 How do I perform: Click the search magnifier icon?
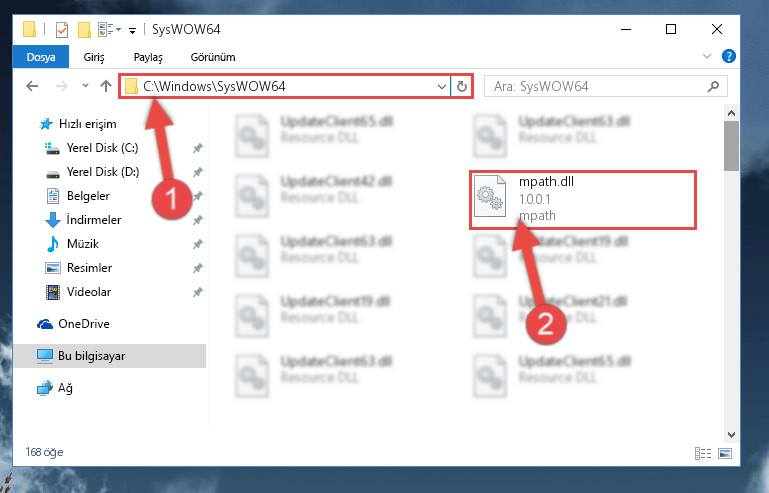pos(713,87)
